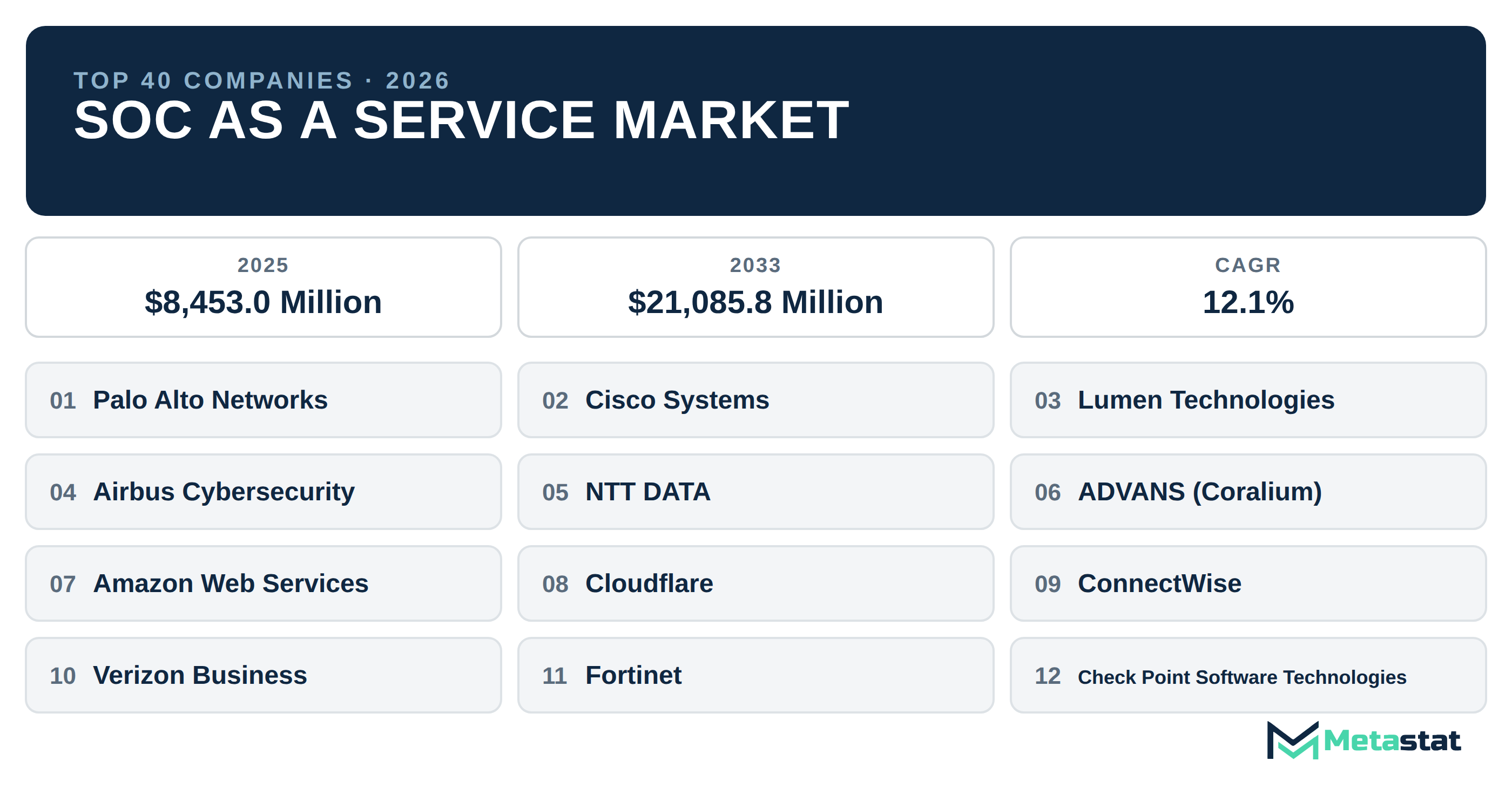Select the Palo Alto Networks card
Viewport: 1512px width, 788px height.
click(x=263, y=399)
